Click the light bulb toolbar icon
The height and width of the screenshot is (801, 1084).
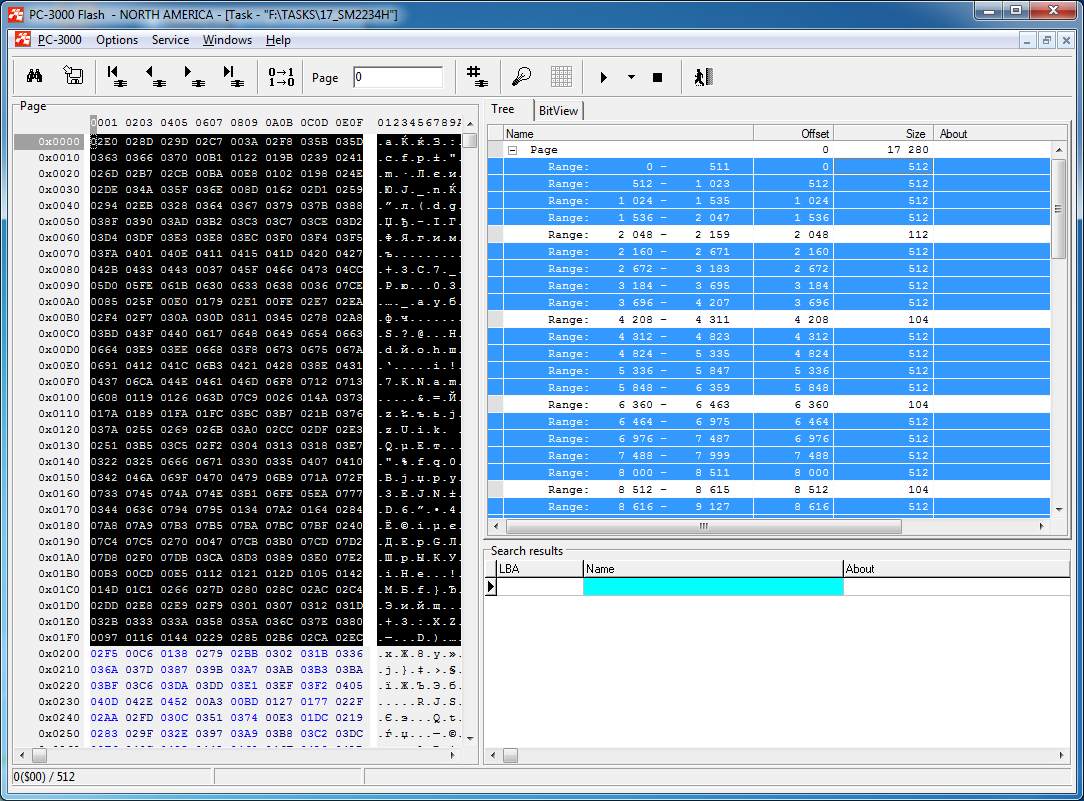click(x=521, y=77)
